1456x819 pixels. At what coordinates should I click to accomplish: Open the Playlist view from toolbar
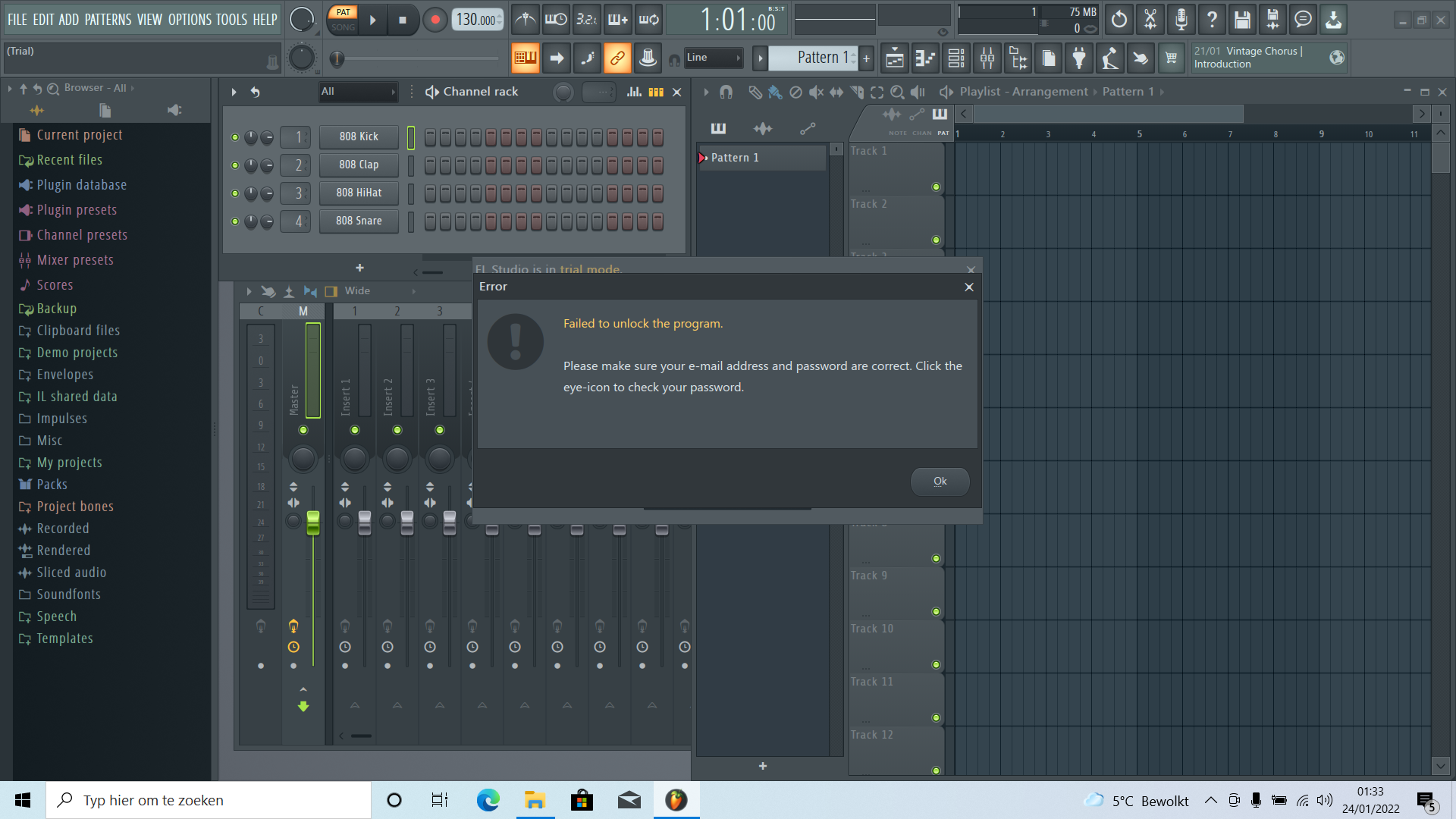895,58
